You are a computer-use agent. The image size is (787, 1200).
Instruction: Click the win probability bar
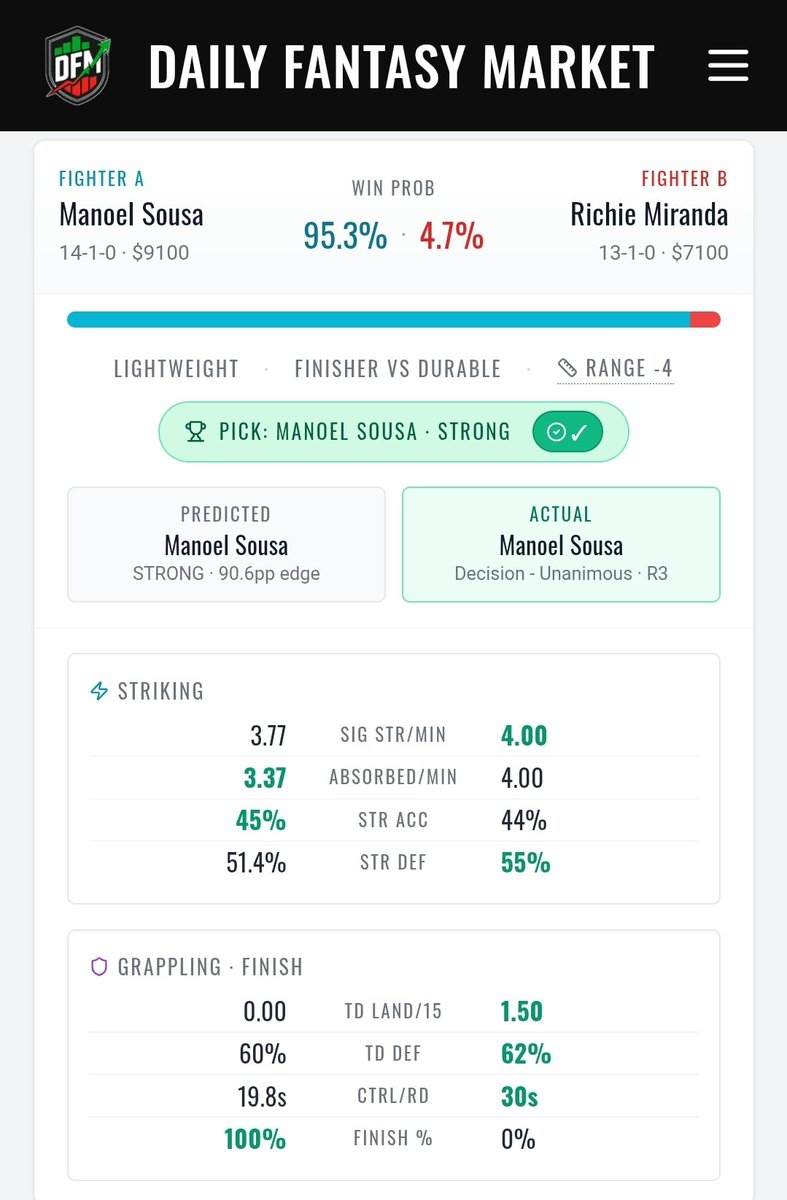393,320
